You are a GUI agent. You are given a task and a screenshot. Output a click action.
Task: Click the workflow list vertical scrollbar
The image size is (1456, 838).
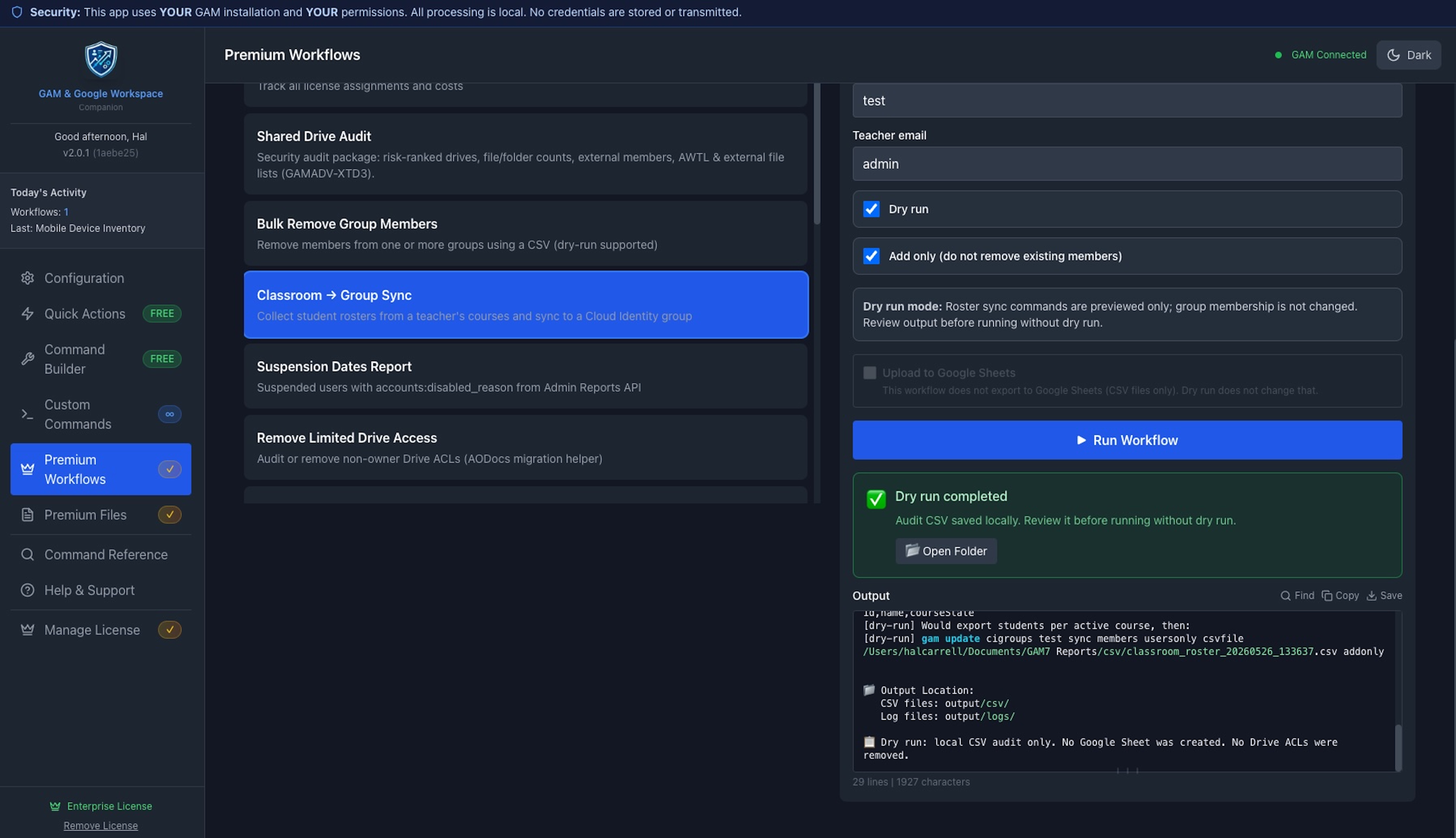817,154
